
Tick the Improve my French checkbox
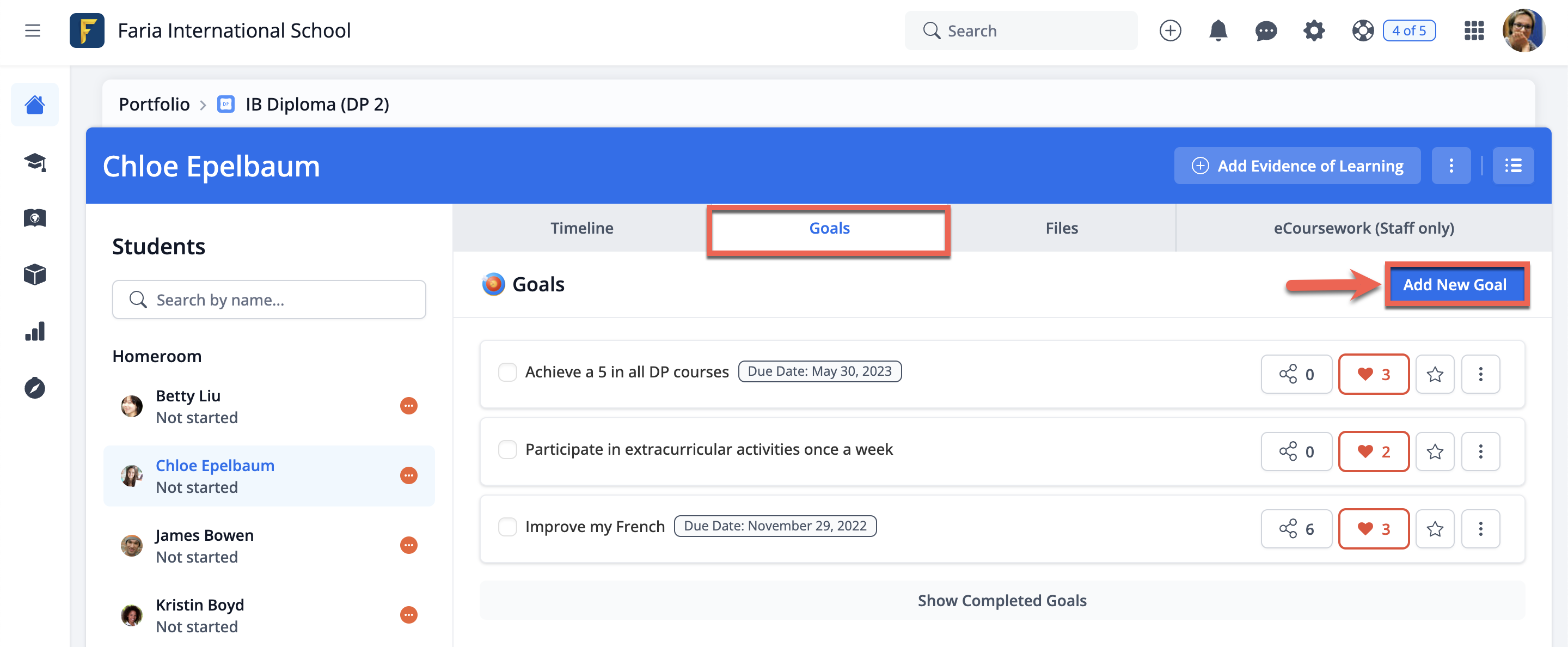pyautogui.click(x=507, y=527)
